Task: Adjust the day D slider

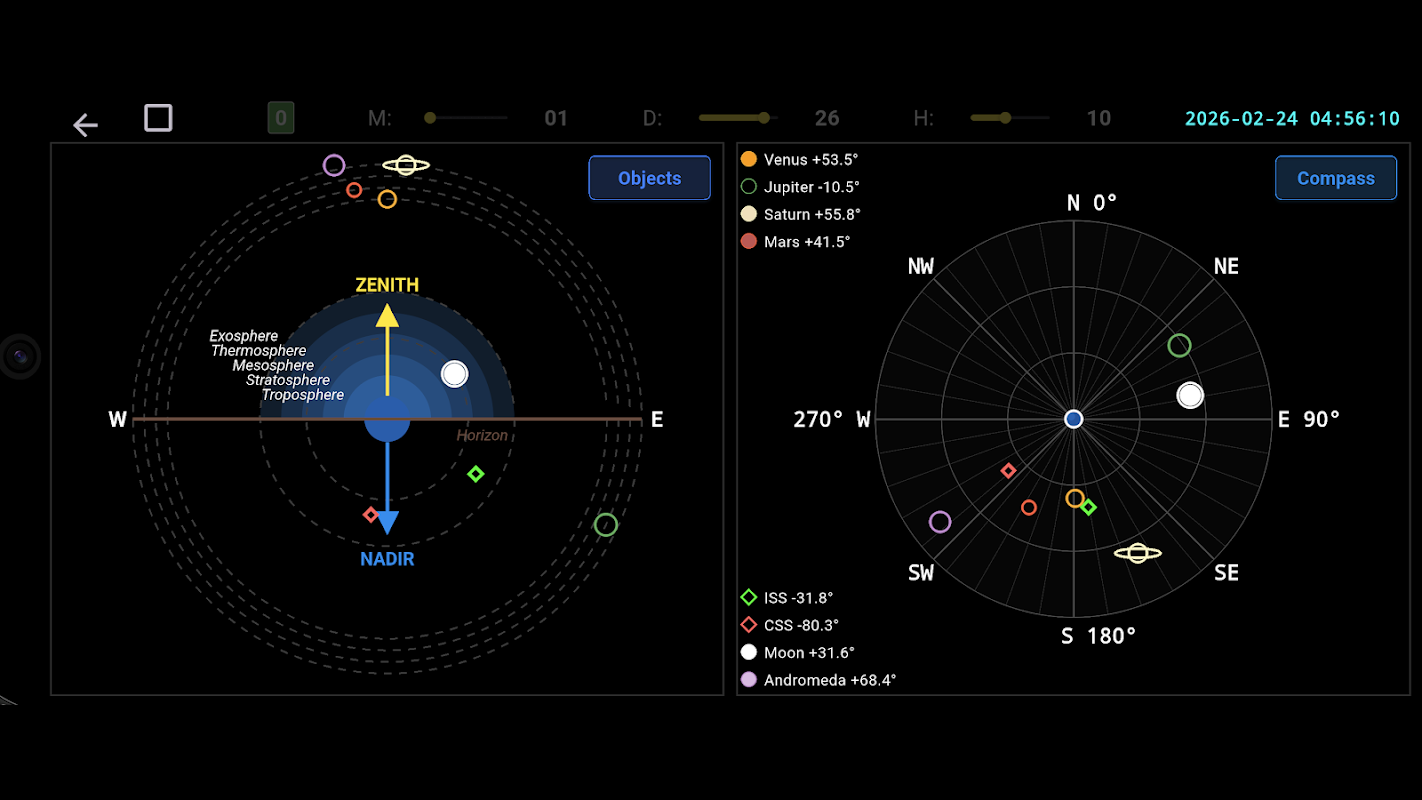Action: tap(738, 118)
